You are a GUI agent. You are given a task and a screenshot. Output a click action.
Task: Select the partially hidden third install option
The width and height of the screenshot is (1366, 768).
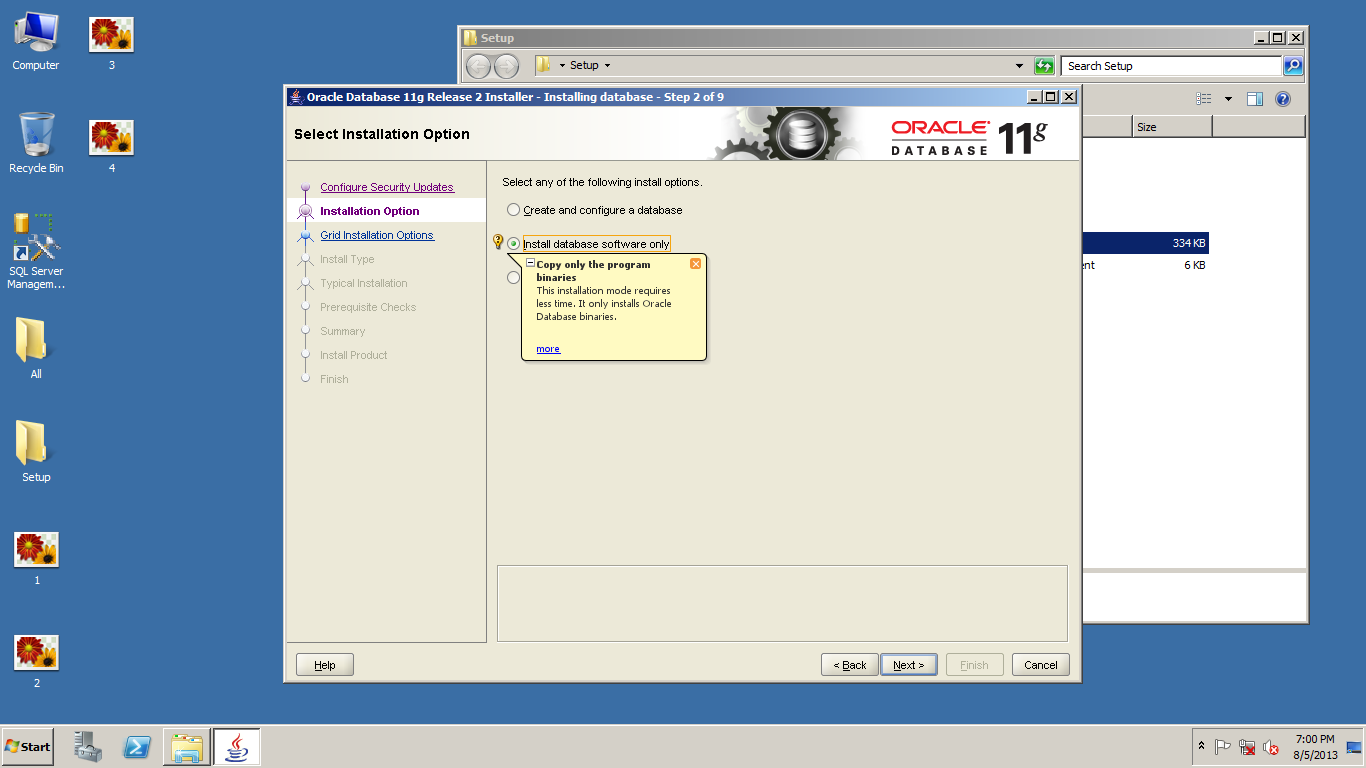coord(513,278)
